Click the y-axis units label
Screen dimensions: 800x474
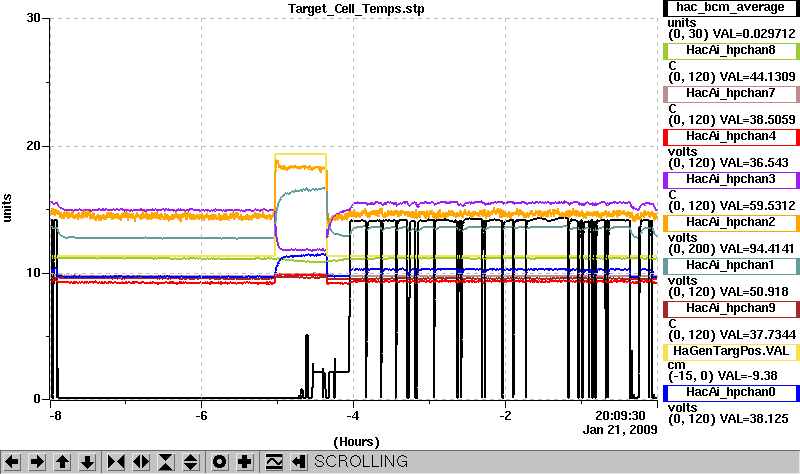pyautogui.click(x=7, y=208)
